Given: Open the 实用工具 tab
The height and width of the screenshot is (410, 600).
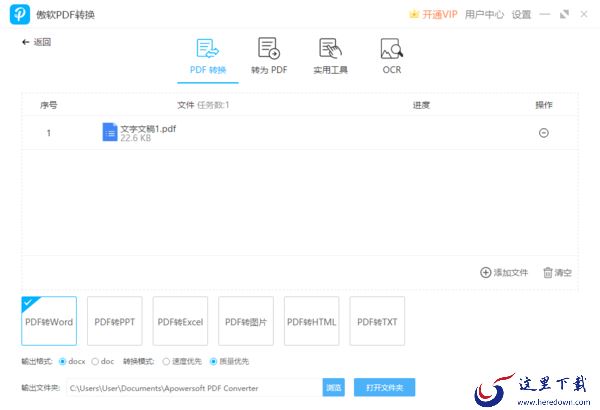Looking at the screenshot, I should tap(330, 56).
